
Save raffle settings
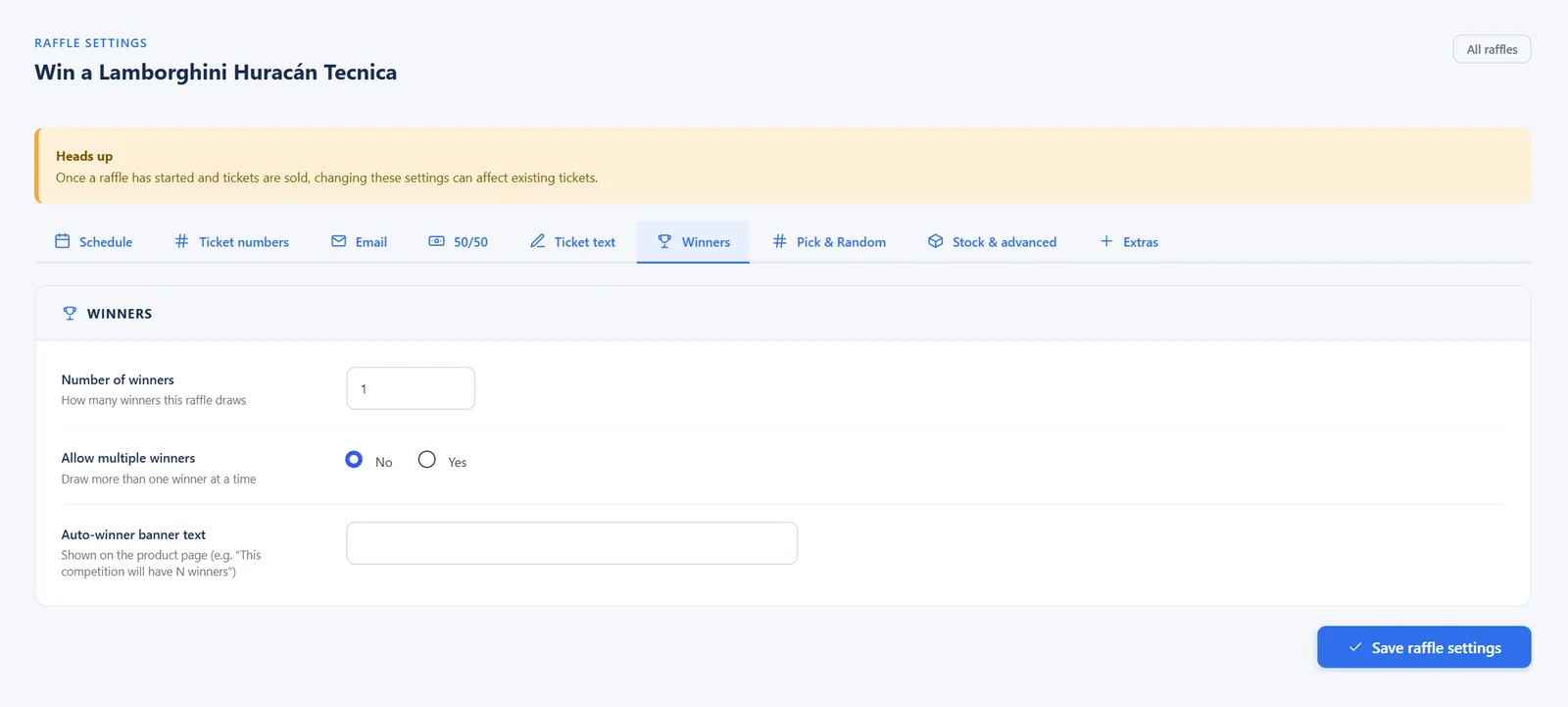1424,647
